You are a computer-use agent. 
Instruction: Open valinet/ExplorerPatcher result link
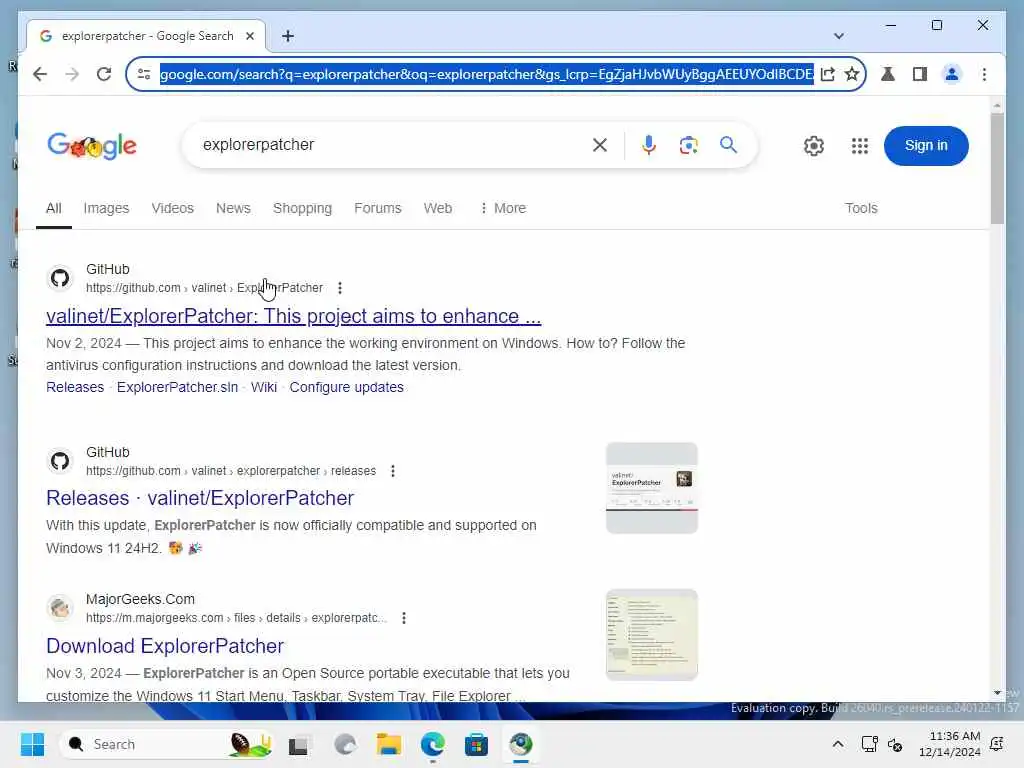pos(293,316)
